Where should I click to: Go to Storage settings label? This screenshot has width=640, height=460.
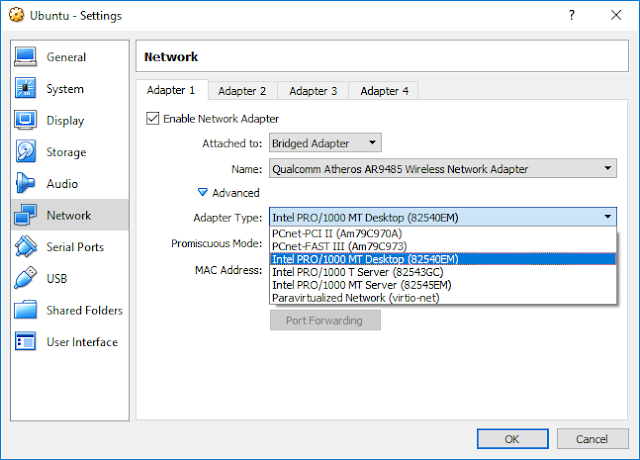[x=66, y=152]
